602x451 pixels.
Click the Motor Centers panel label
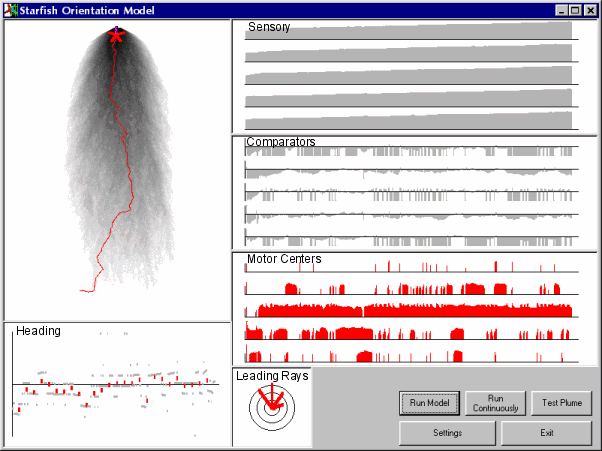tap(284, 259)
